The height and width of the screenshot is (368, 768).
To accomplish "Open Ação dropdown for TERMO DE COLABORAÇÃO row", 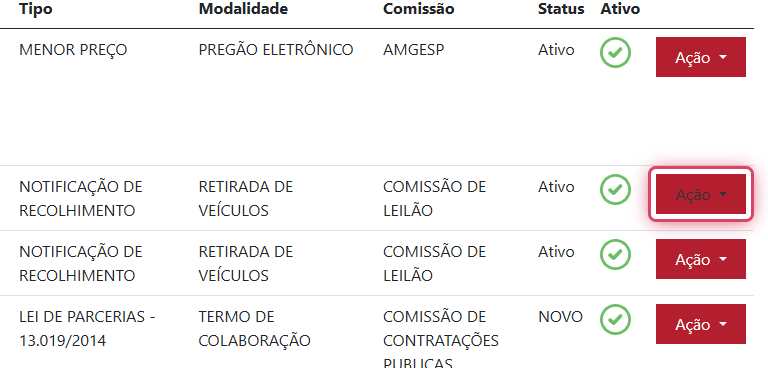I will point(700,324).
